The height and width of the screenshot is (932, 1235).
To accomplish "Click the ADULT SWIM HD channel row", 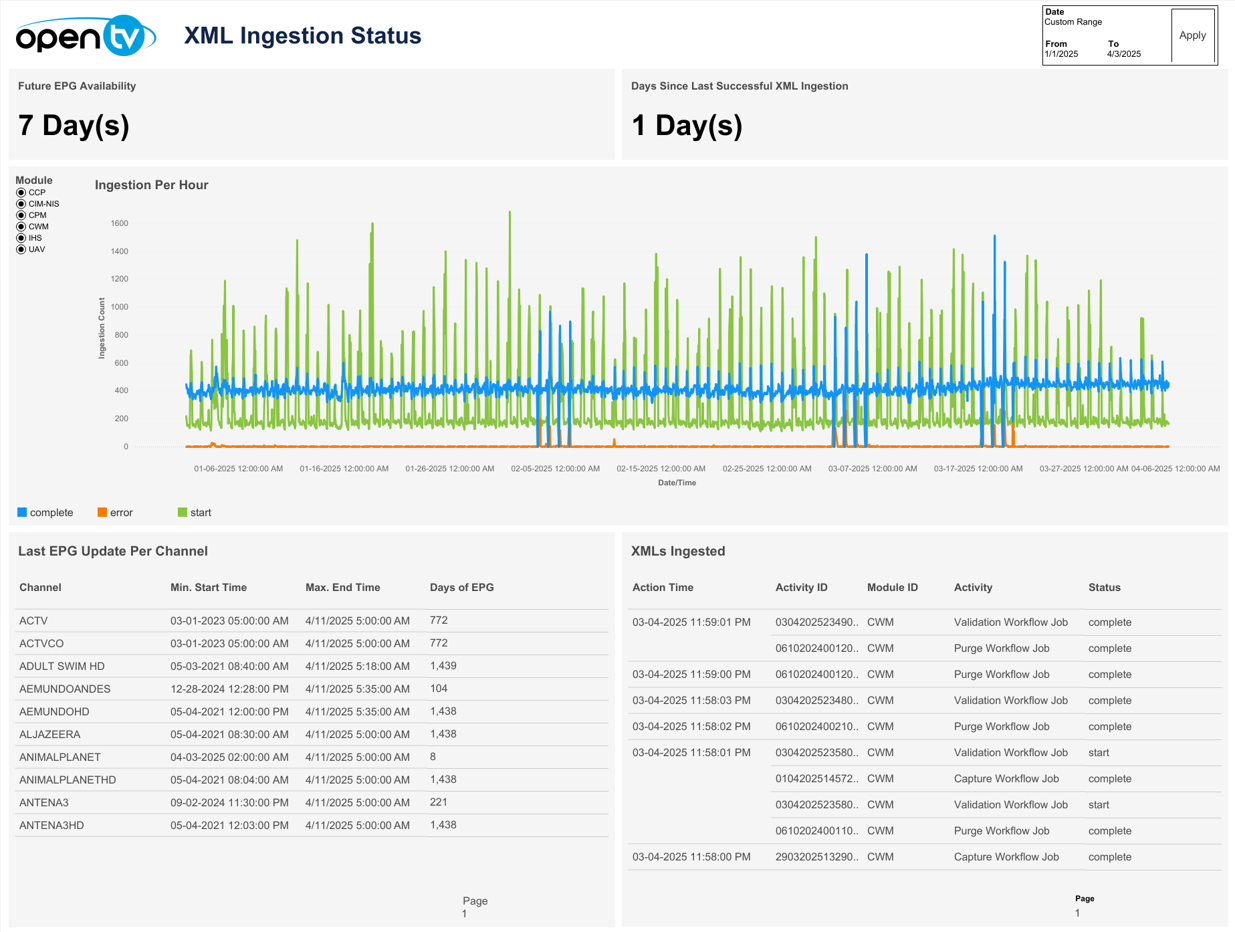I will point(62,666).
